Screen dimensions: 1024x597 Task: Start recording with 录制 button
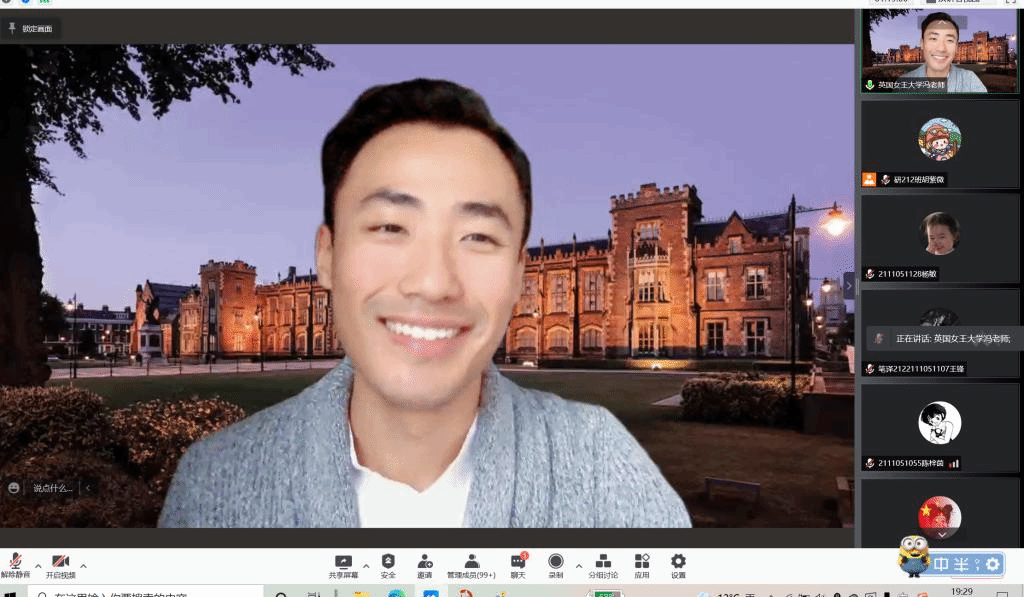point(555,565)
